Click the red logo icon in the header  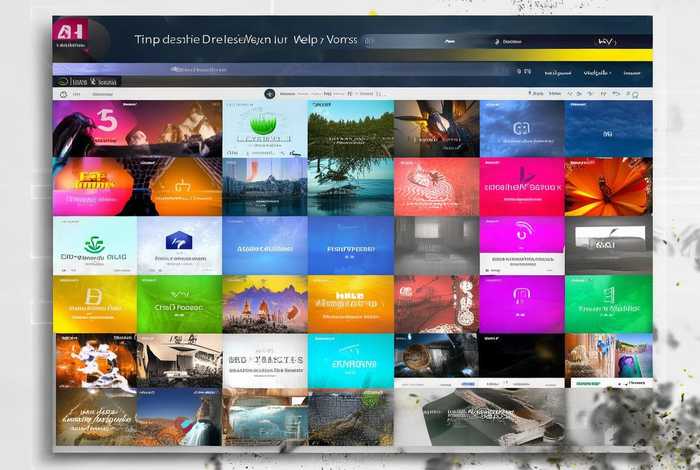click(x=71, y=30)
